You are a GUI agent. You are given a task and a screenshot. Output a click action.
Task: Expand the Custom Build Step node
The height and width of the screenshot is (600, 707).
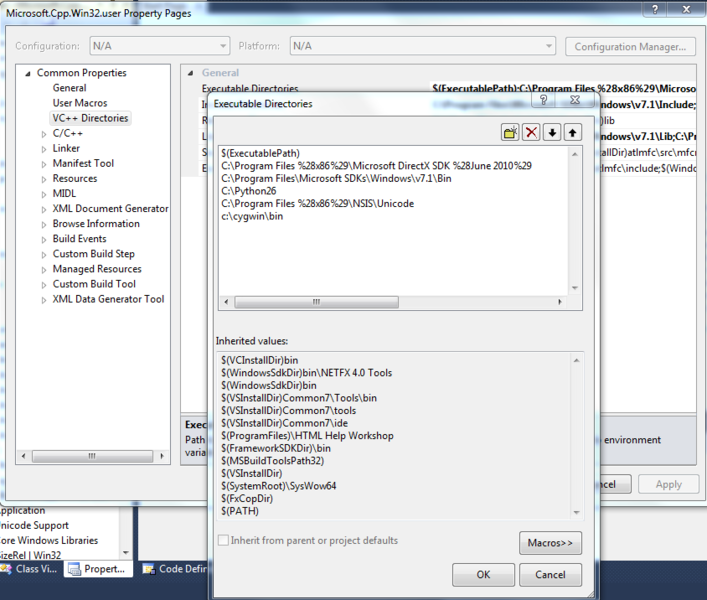[44, 255]
